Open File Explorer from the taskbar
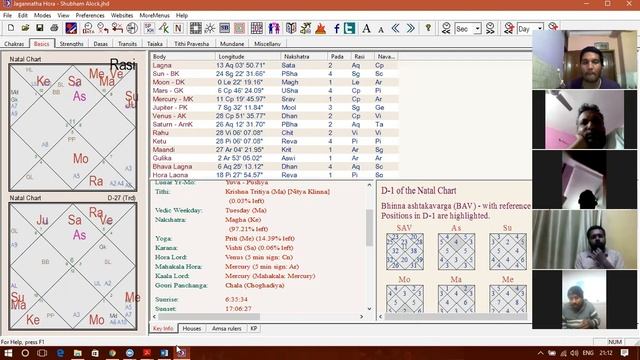The width and height of the screenshot is (640, 360). pyautogui.click(x=78, y=353)
